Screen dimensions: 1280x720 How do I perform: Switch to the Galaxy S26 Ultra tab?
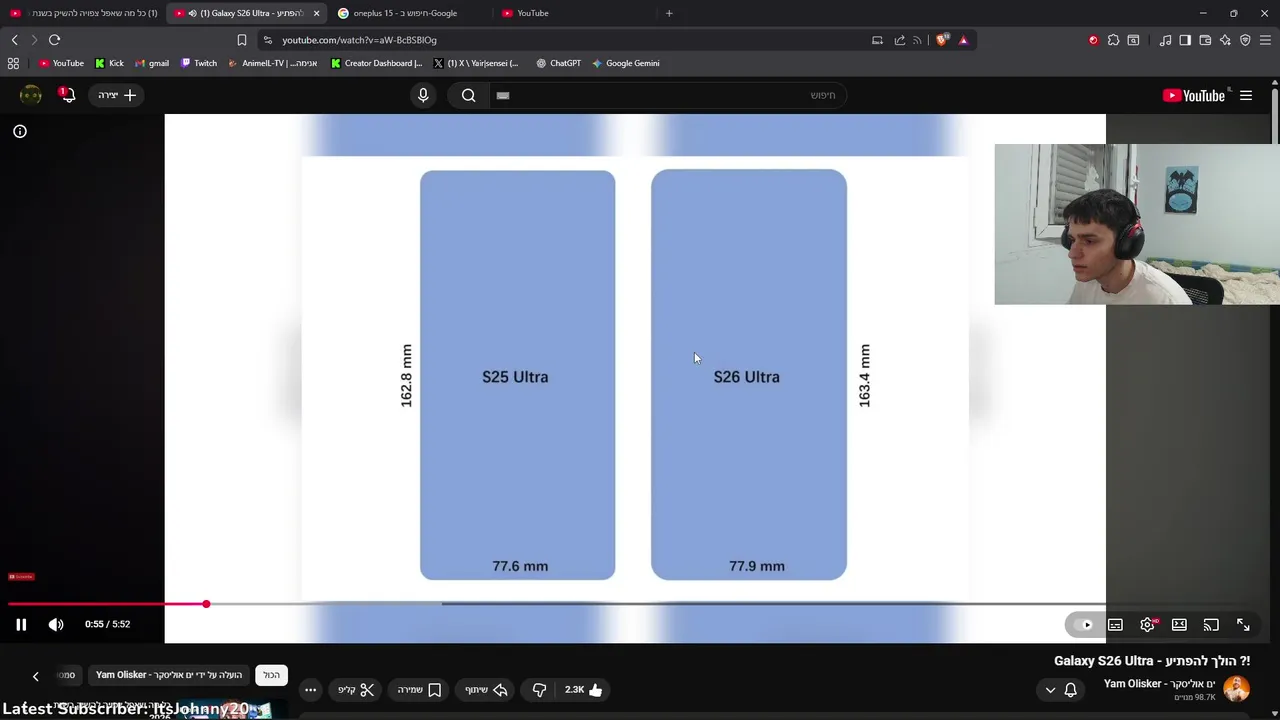tap(244, 13)
